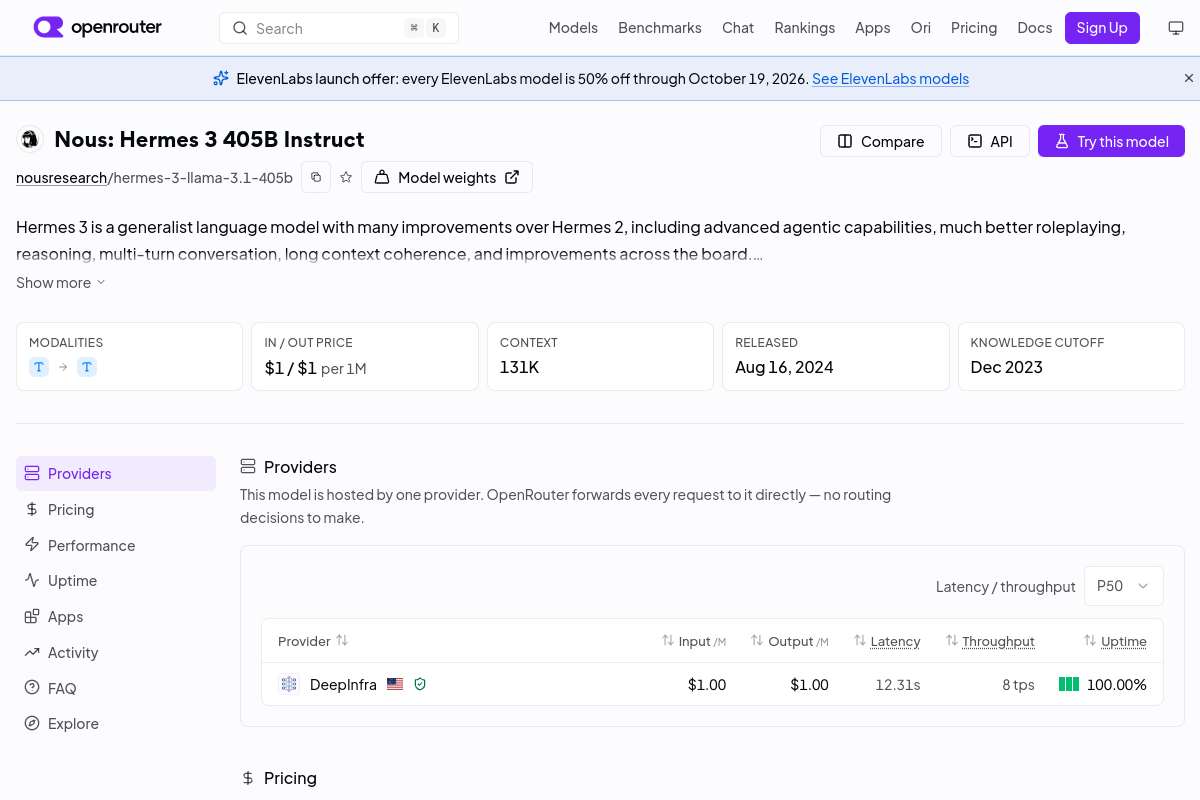
Task: Go to Pricing in top navigation
Action: coord(974,28)
